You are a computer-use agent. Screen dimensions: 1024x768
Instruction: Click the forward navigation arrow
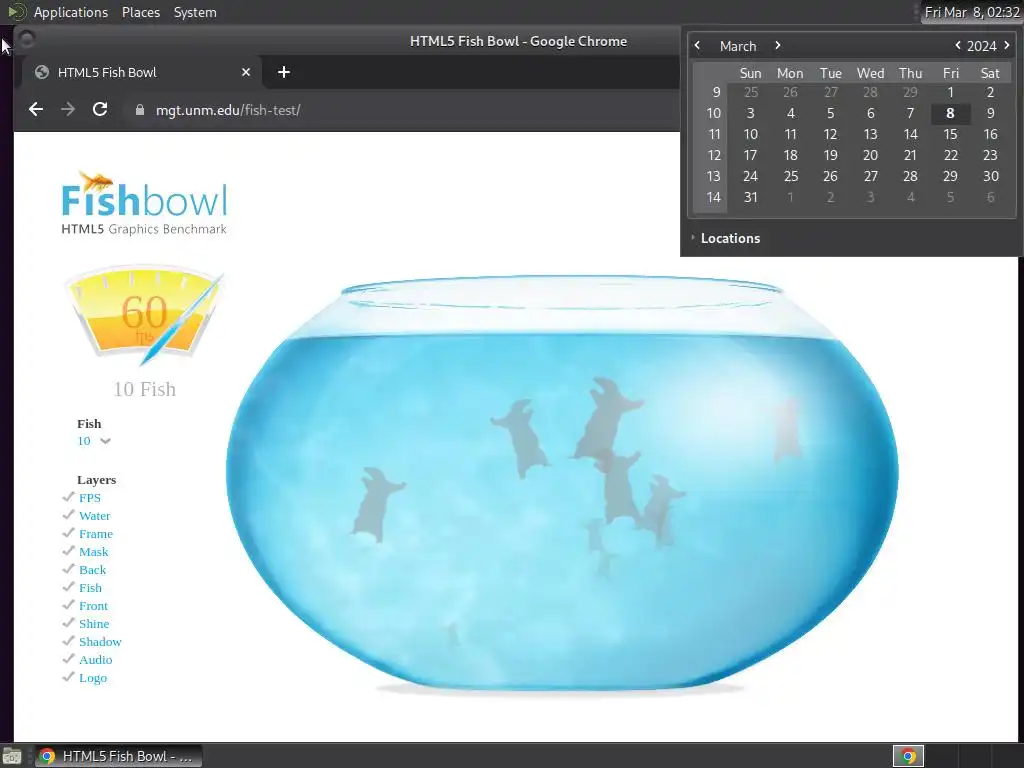[68, 110]
